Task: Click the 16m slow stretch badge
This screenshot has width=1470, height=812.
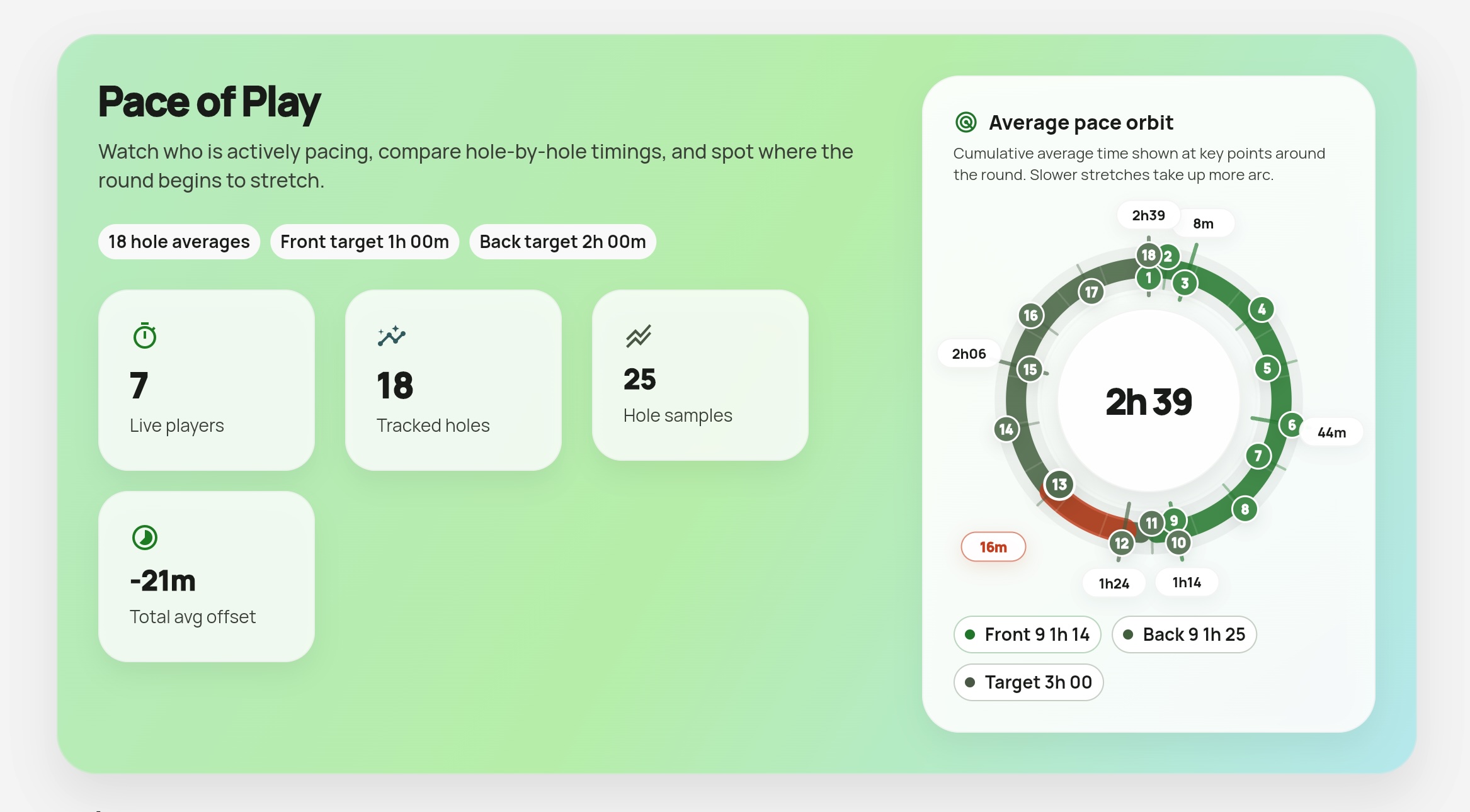Action: coord(993,546)
